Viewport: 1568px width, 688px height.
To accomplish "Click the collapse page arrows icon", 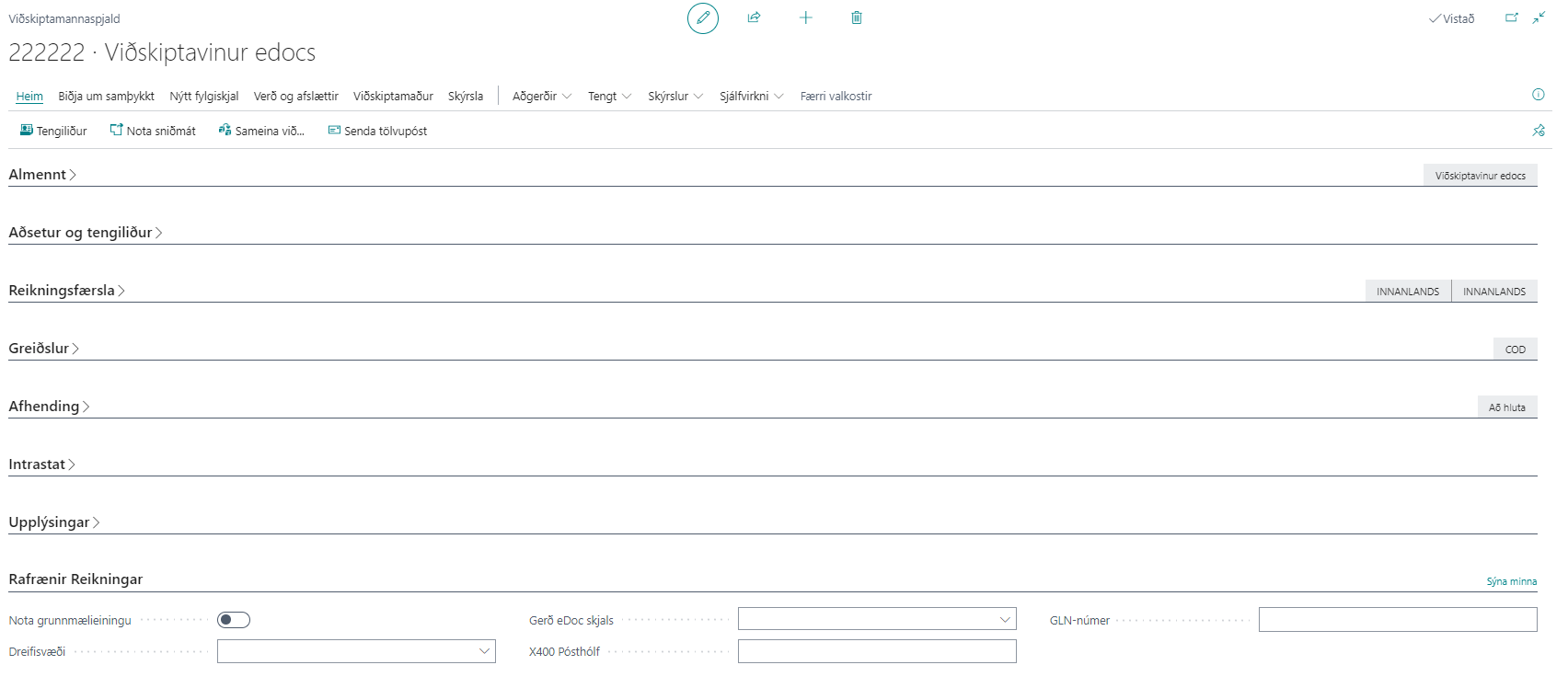I will [x=1539, y=18].
